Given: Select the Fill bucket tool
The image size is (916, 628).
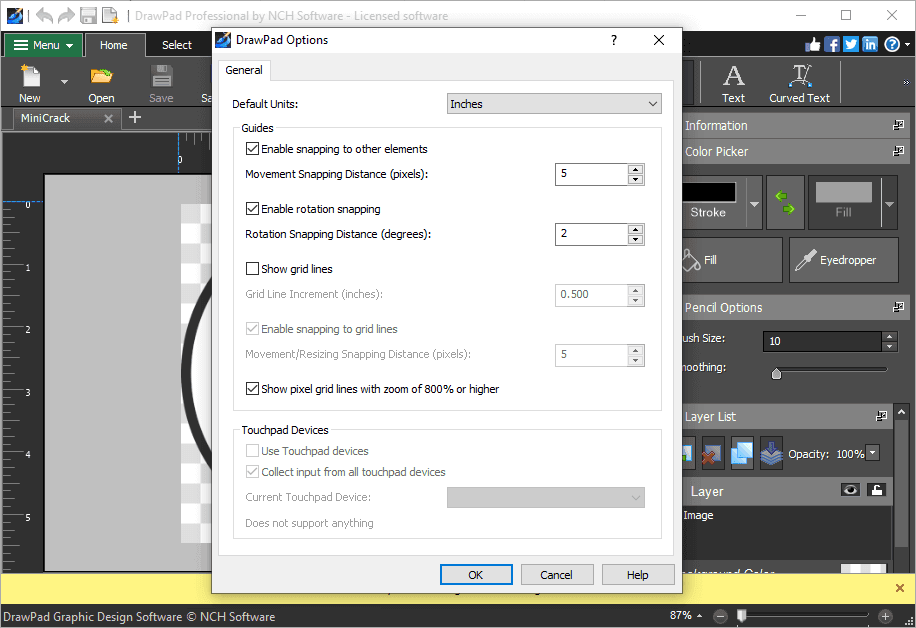Looking at the screenshot, I should 732,260.
